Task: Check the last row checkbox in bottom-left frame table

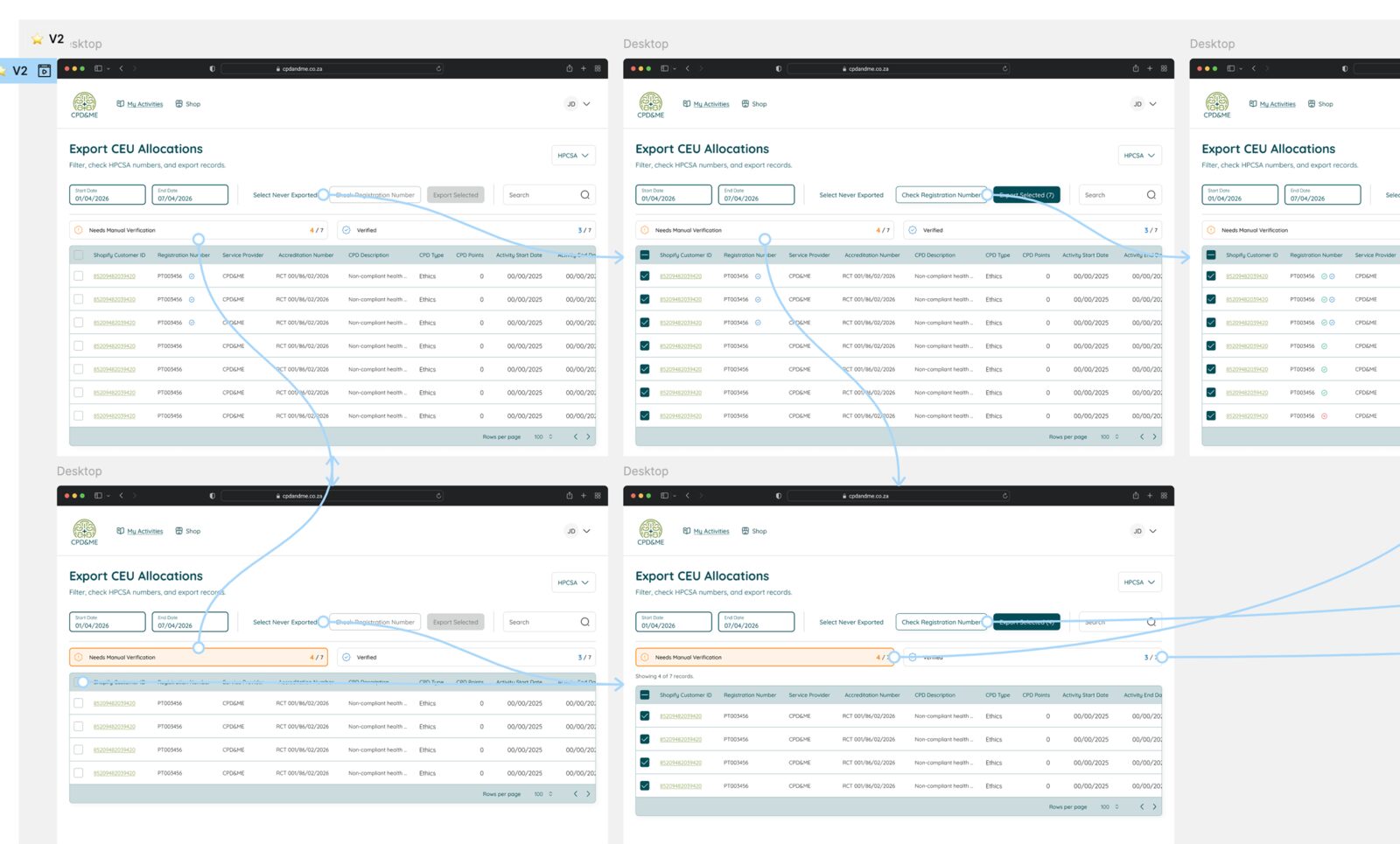Action: 79,773
